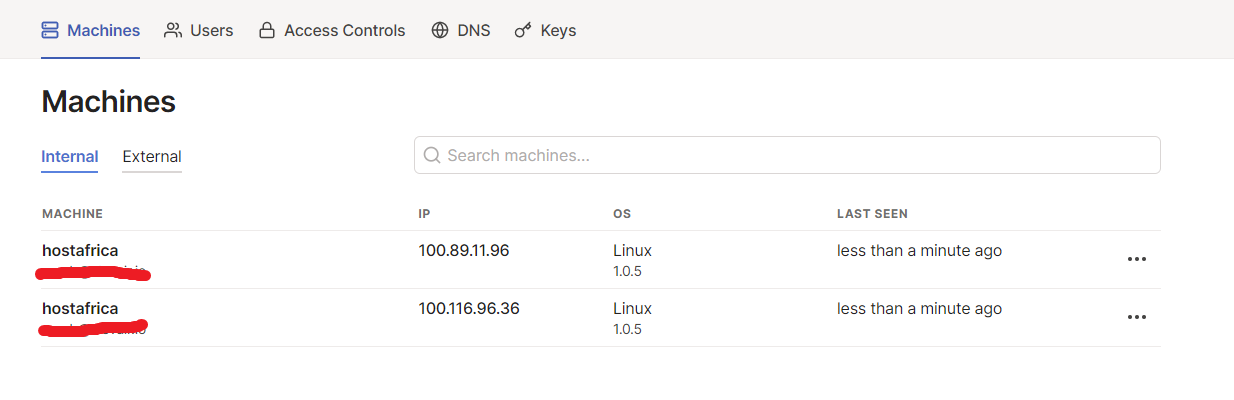1234x400 pixels.
Task: Open the first hostafrica machine entry
Action: click(x=80, y=251)
